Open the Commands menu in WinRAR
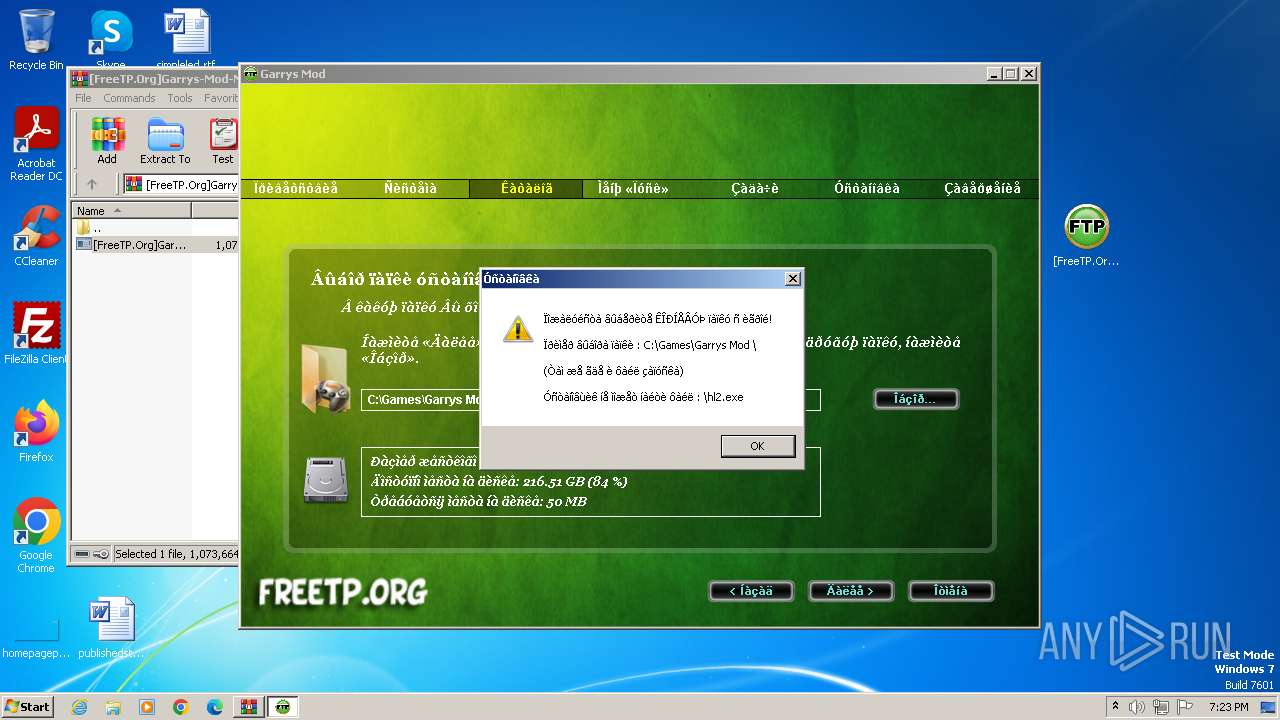 [x=129, y=98]
